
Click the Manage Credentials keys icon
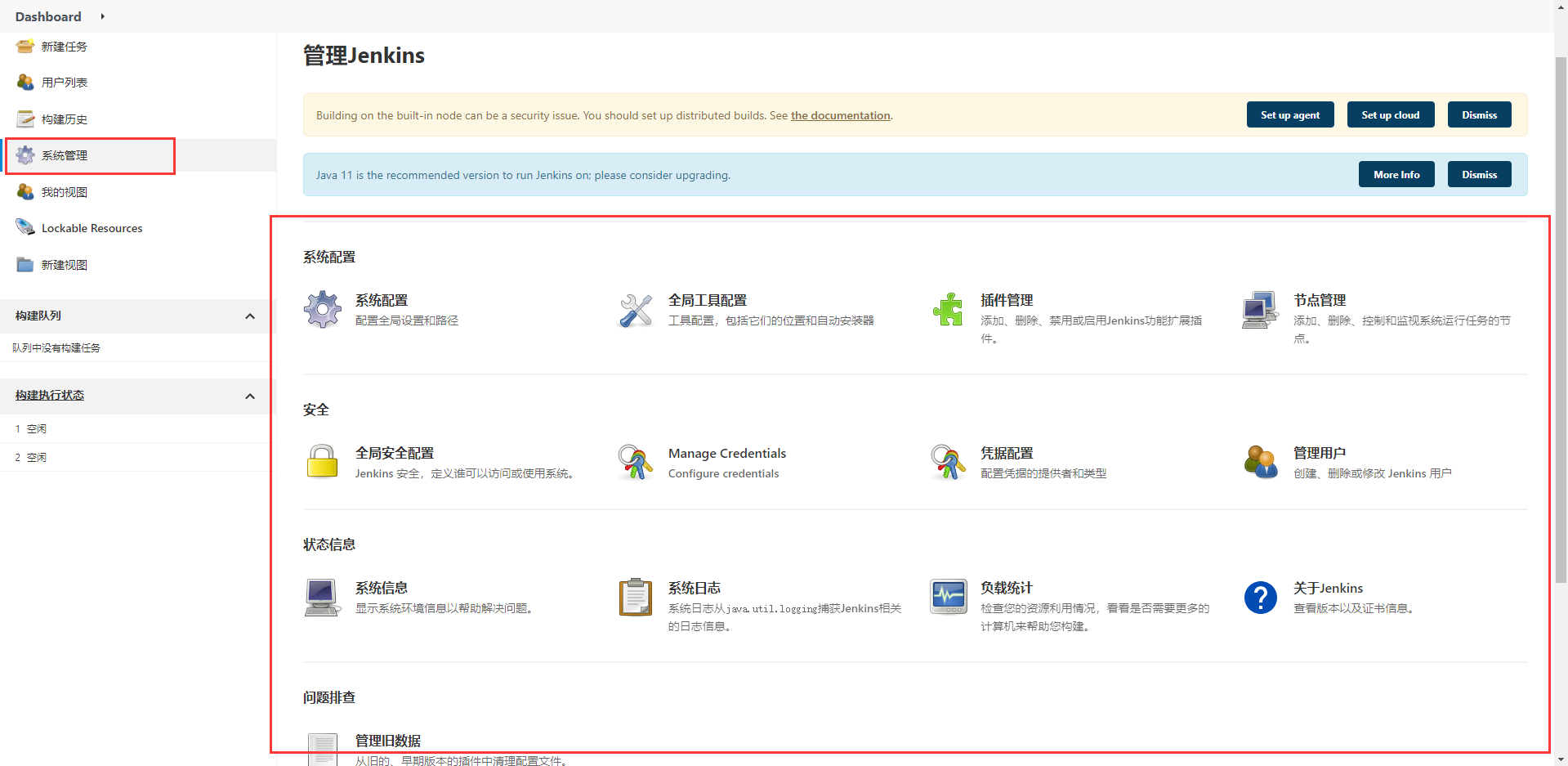[x=636, y=462]
